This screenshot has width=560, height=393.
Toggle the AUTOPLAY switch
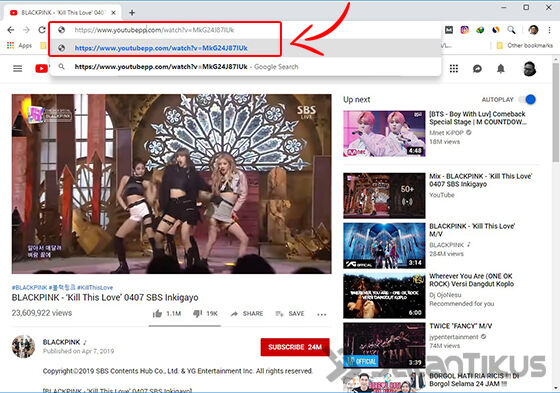528,99
